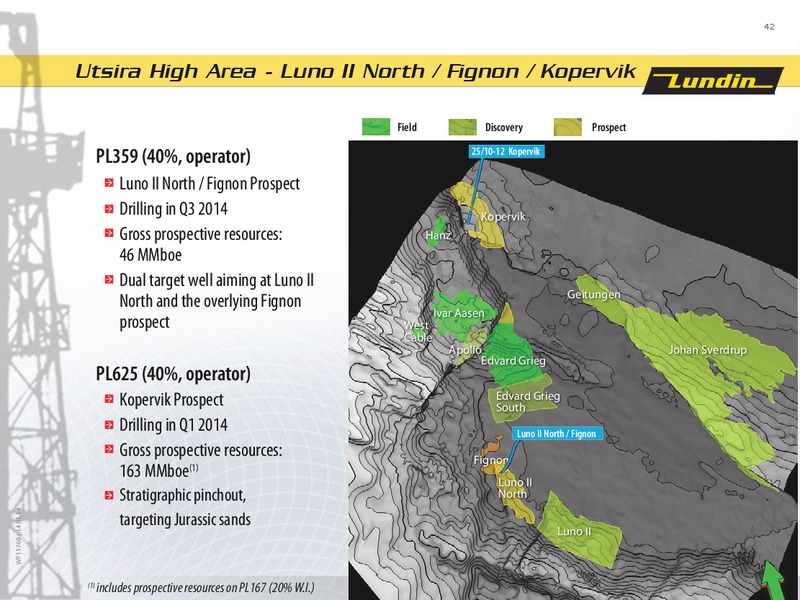Click the 'West Cable' map label
The image size is (800, 600).
click(417, 332)
